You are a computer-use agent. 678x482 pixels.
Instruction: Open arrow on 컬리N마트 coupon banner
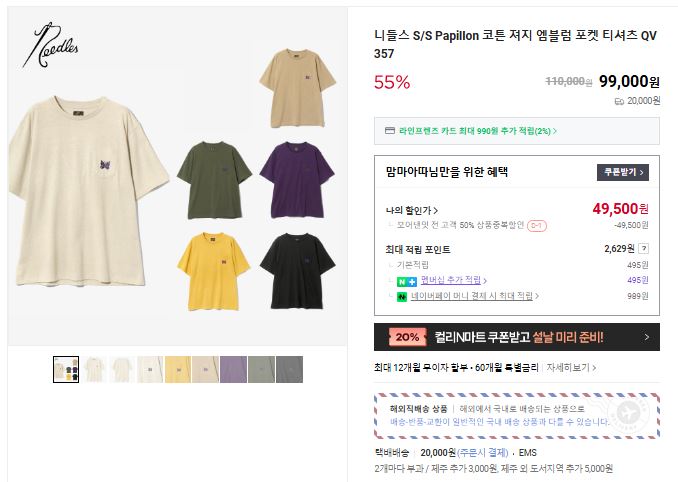click(647, 338)
